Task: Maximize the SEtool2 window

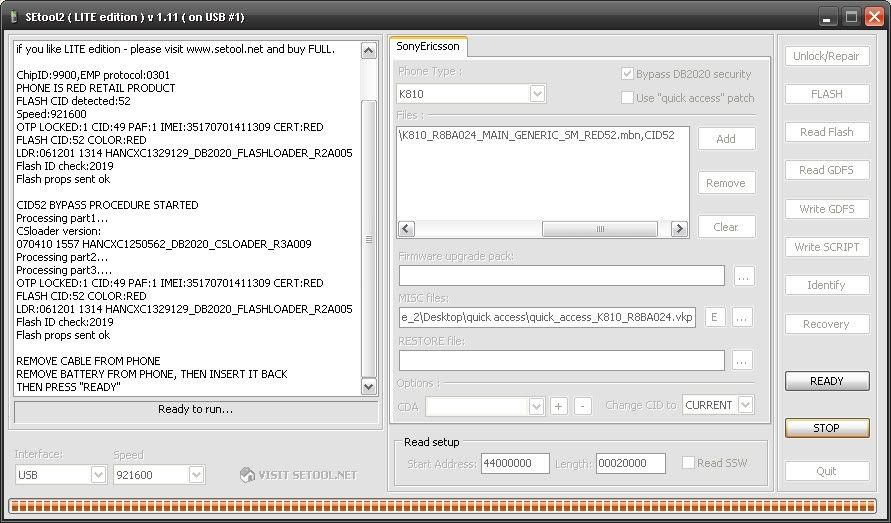Action: (x=851, y=17)
